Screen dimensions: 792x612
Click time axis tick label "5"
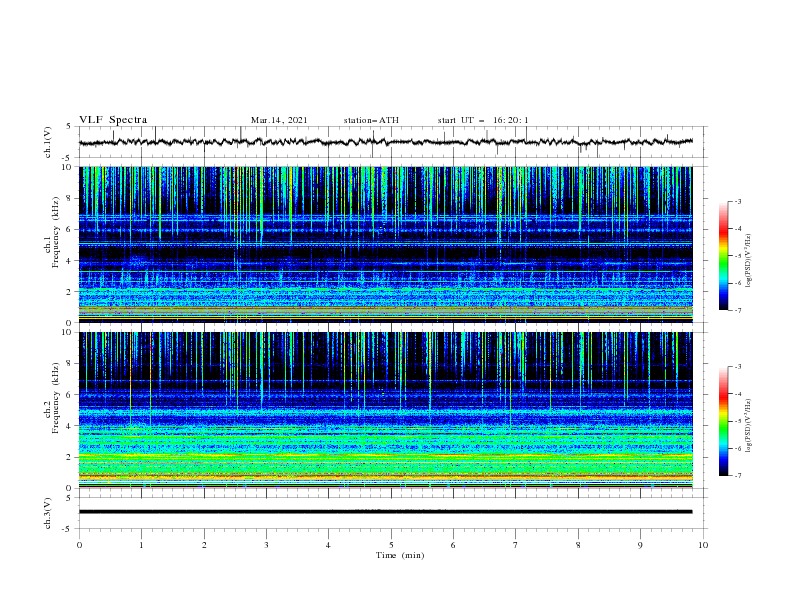pyautogui.click(x=391, y=545)
